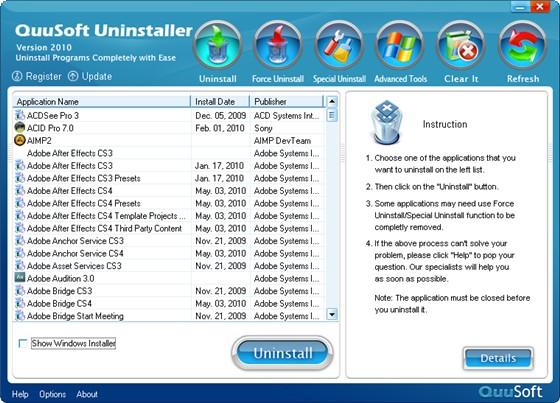560x403 pixels.
Task: Click the Uninstall trash-can toolbar icon
Action: pyautogui.click(x=218, y=45)
